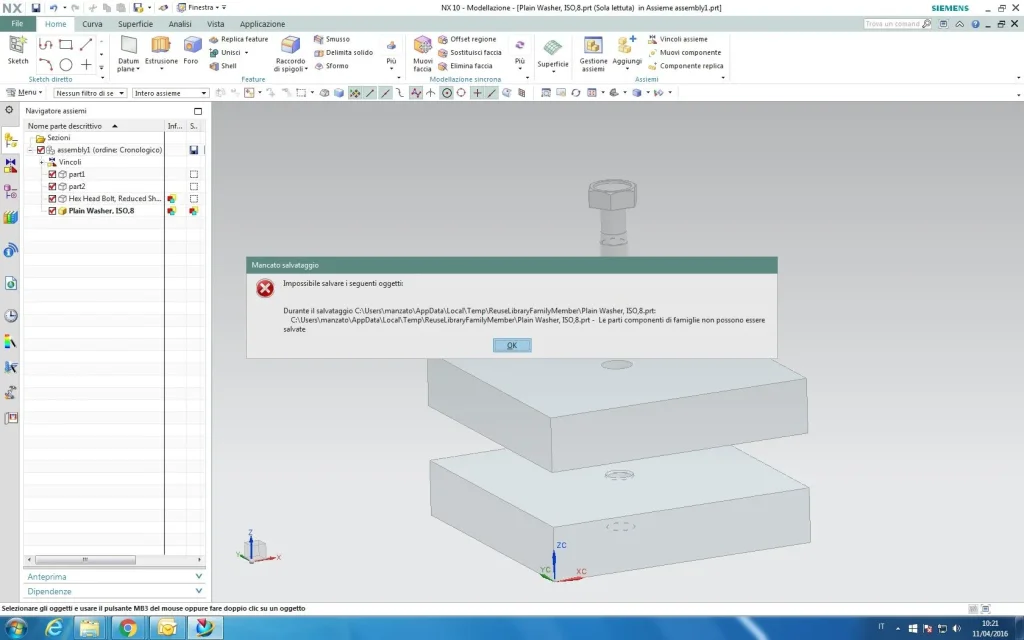Uncheck the part1 component checkbox
This screenshot has height=640, width=1024.
coord(53,174)
